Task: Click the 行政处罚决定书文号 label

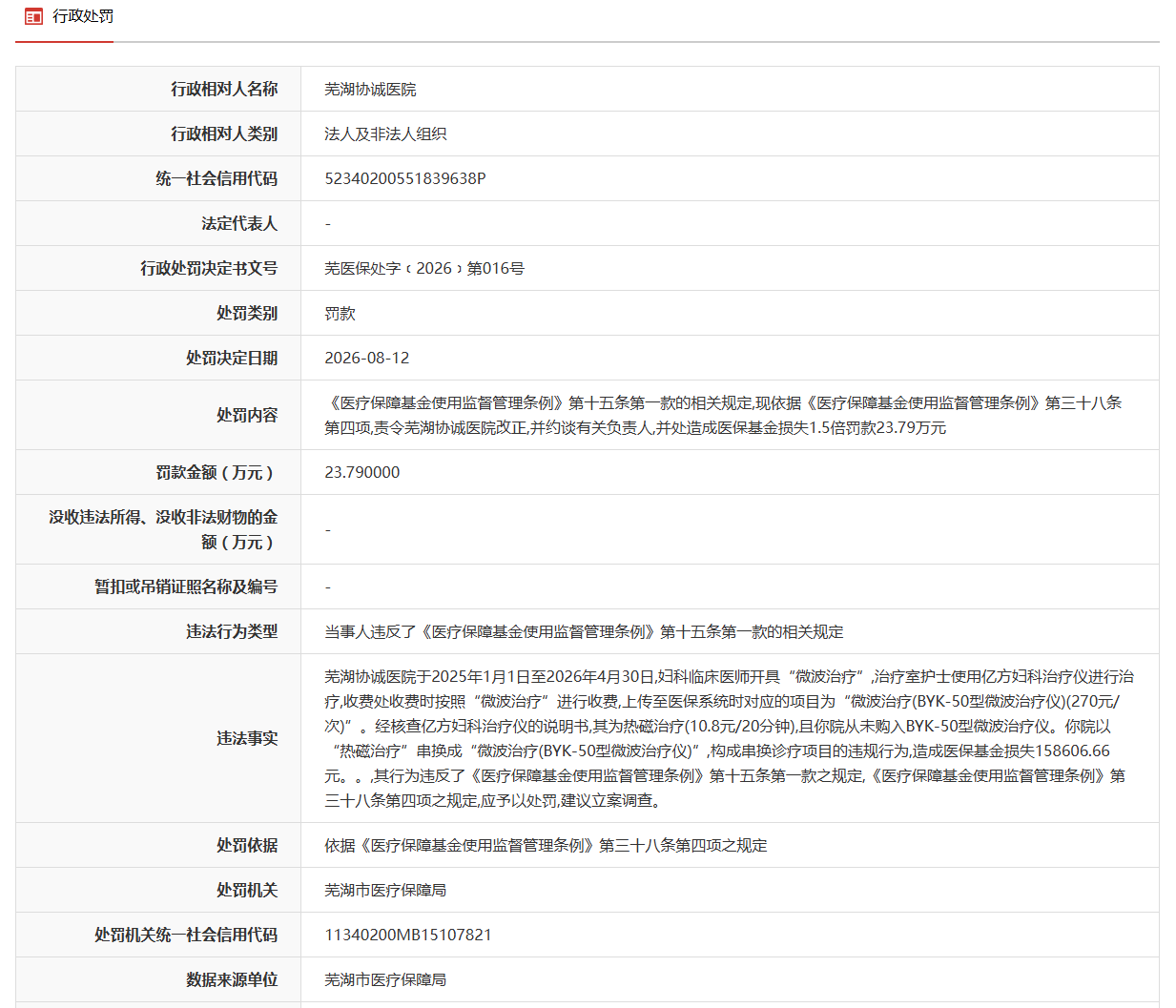Action: [x=209, y=268]
